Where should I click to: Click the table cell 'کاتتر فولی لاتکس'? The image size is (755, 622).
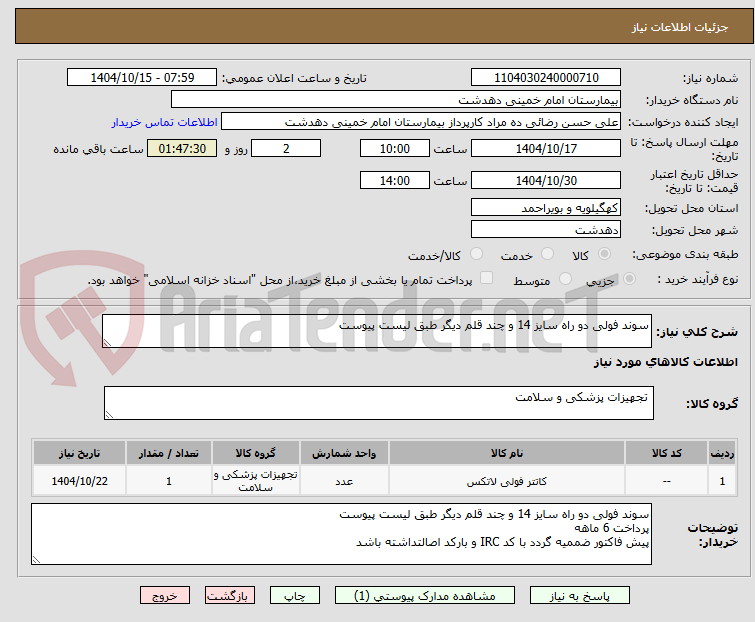coord(507,481)
